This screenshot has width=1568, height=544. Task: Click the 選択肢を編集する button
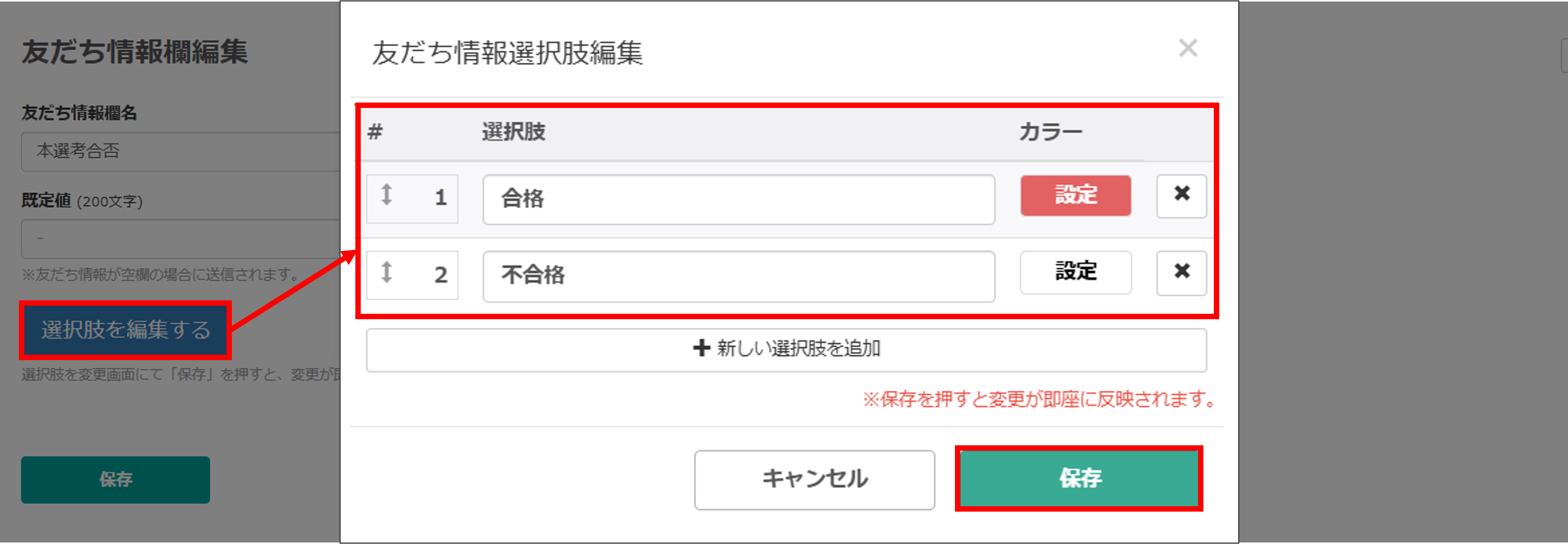tap(125, 330)
